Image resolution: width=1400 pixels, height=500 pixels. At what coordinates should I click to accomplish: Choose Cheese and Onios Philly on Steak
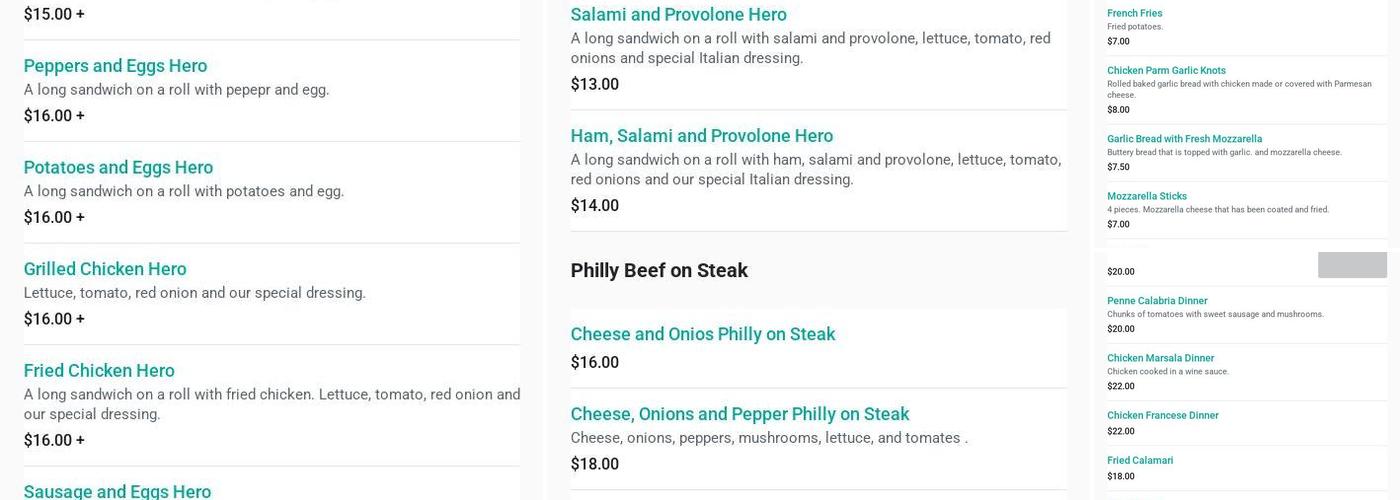click(x=702, y=334)
